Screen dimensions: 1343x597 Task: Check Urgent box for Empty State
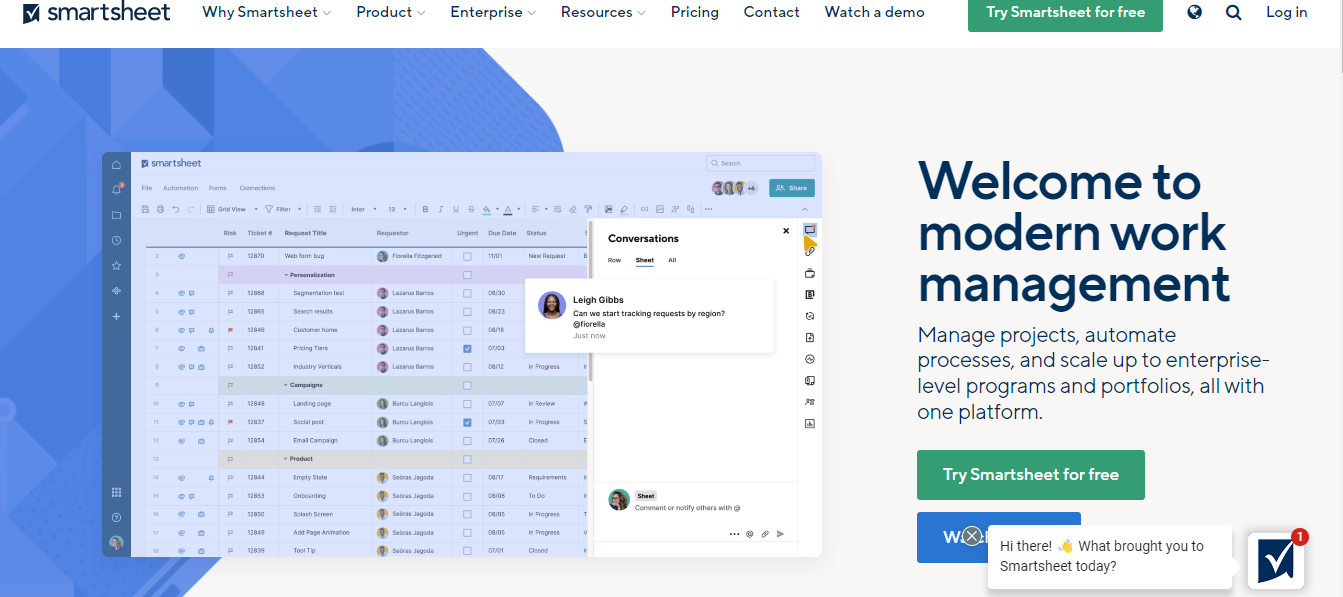[x=467, y=477]
